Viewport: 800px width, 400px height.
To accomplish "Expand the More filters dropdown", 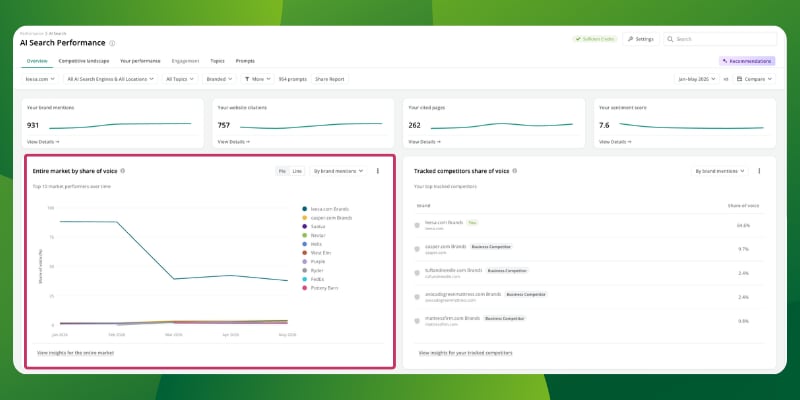I will (x=258, y=79).
